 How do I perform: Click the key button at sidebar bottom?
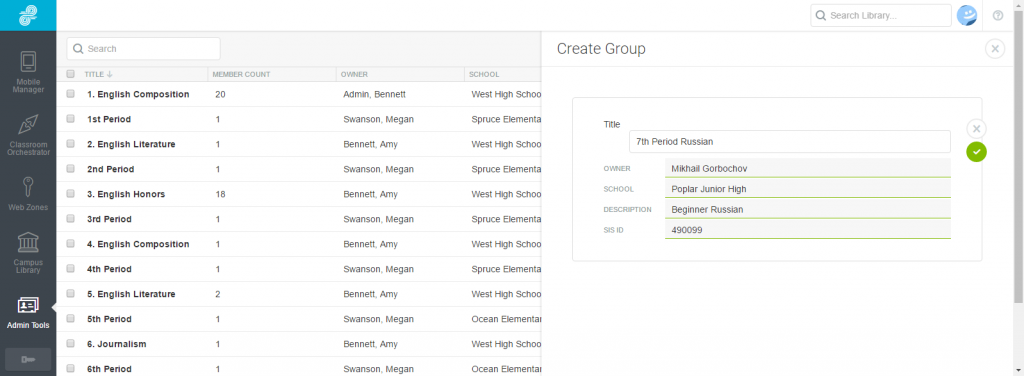click(28, 359)
